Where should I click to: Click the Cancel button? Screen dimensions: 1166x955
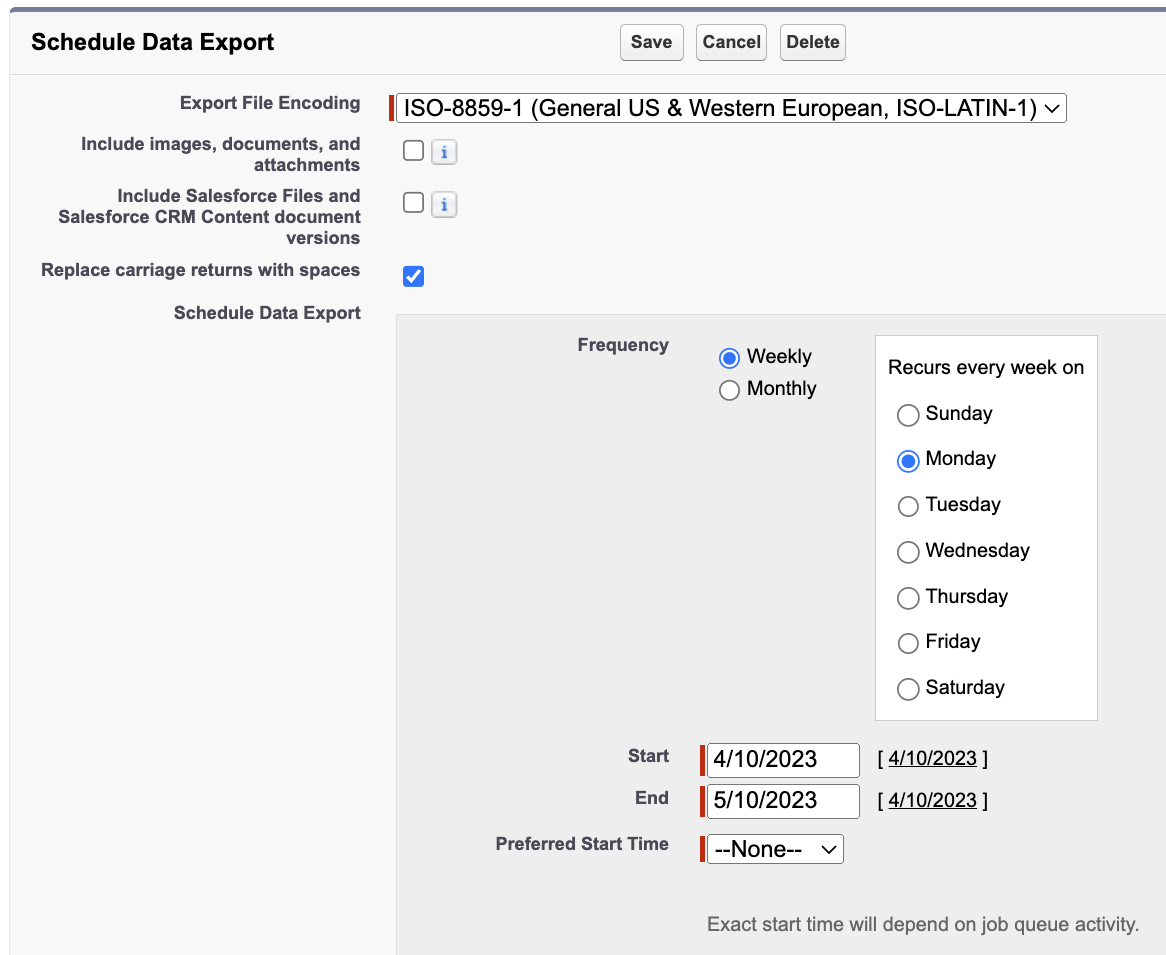(731, 42)
